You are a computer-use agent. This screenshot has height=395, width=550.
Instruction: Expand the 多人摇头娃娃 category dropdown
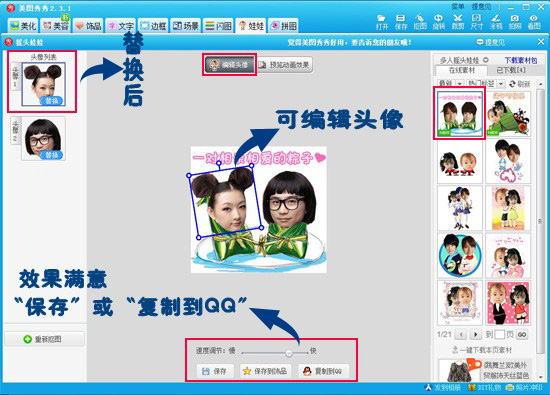[486, 60]
